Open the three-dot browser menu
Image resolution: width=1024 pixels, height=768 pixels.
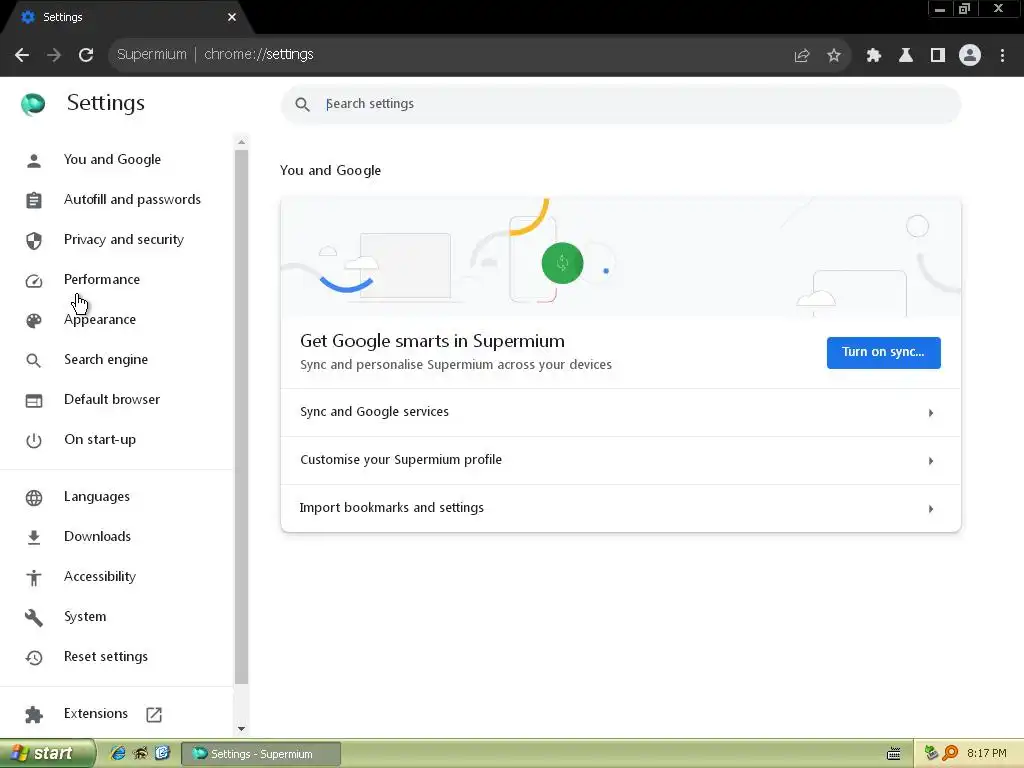[1002, 55]
